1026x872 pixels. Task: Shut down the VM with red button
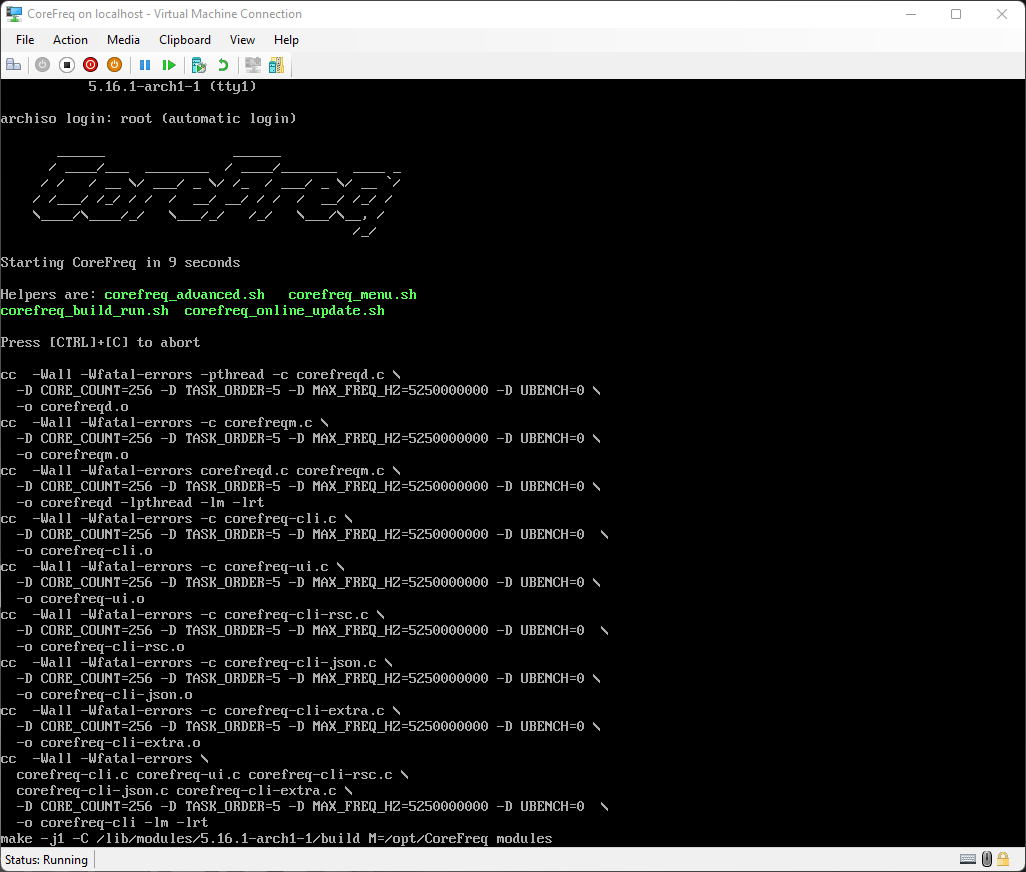pyautogui.click(x=90, y=65)
